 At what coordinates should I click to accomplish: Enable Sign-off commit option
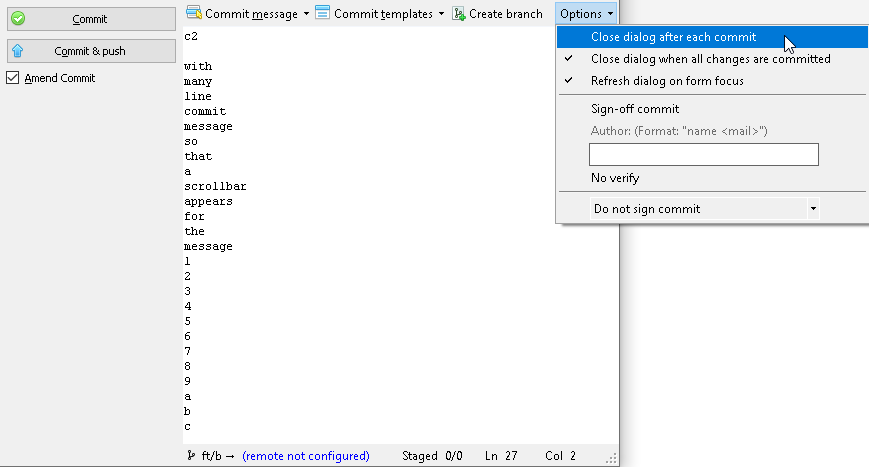coord(712,109)
